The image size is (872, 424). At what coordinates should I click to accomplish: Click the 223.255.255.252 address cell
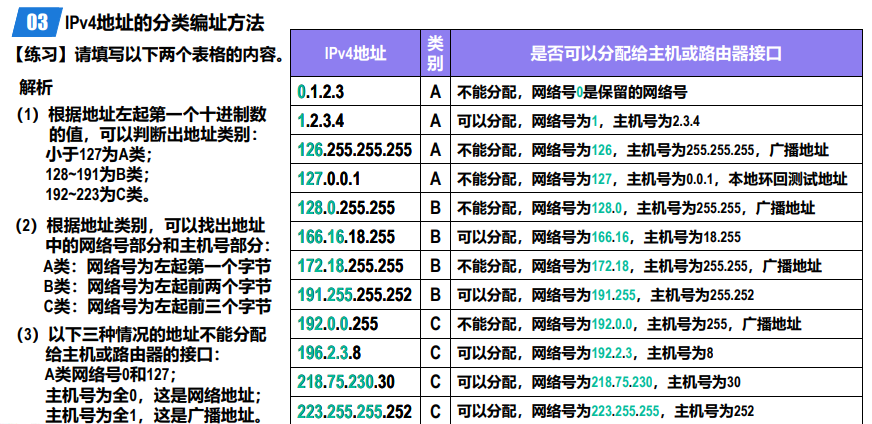(x=354, y=411)
